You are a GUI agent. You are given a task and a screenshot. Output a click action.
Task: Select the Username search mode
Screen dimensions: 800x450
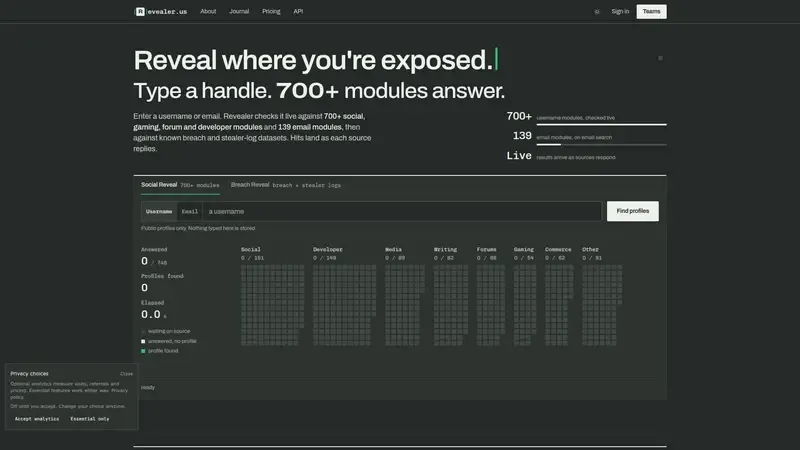click(159, 211)
